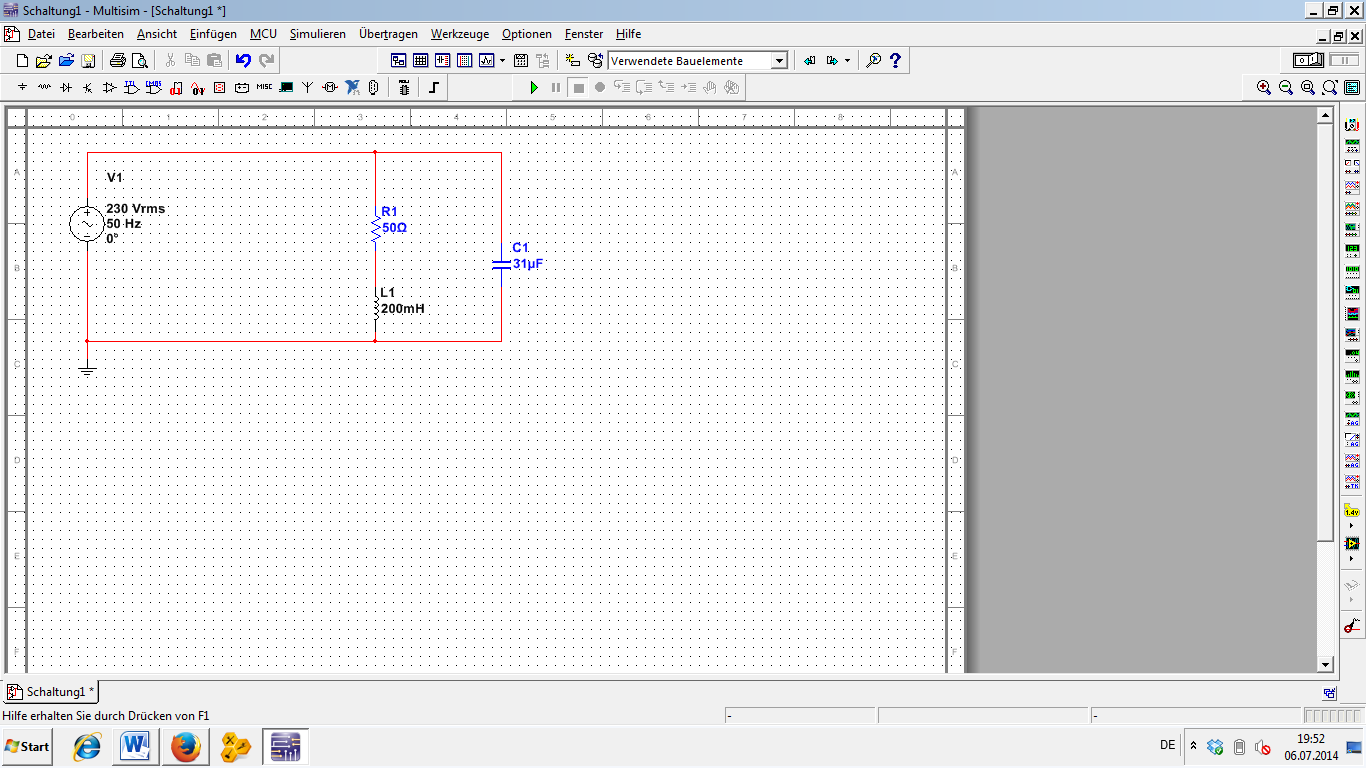Click the Zoom Out magnifier icon
This screenshot has height=768, width=1366.
1286,88
